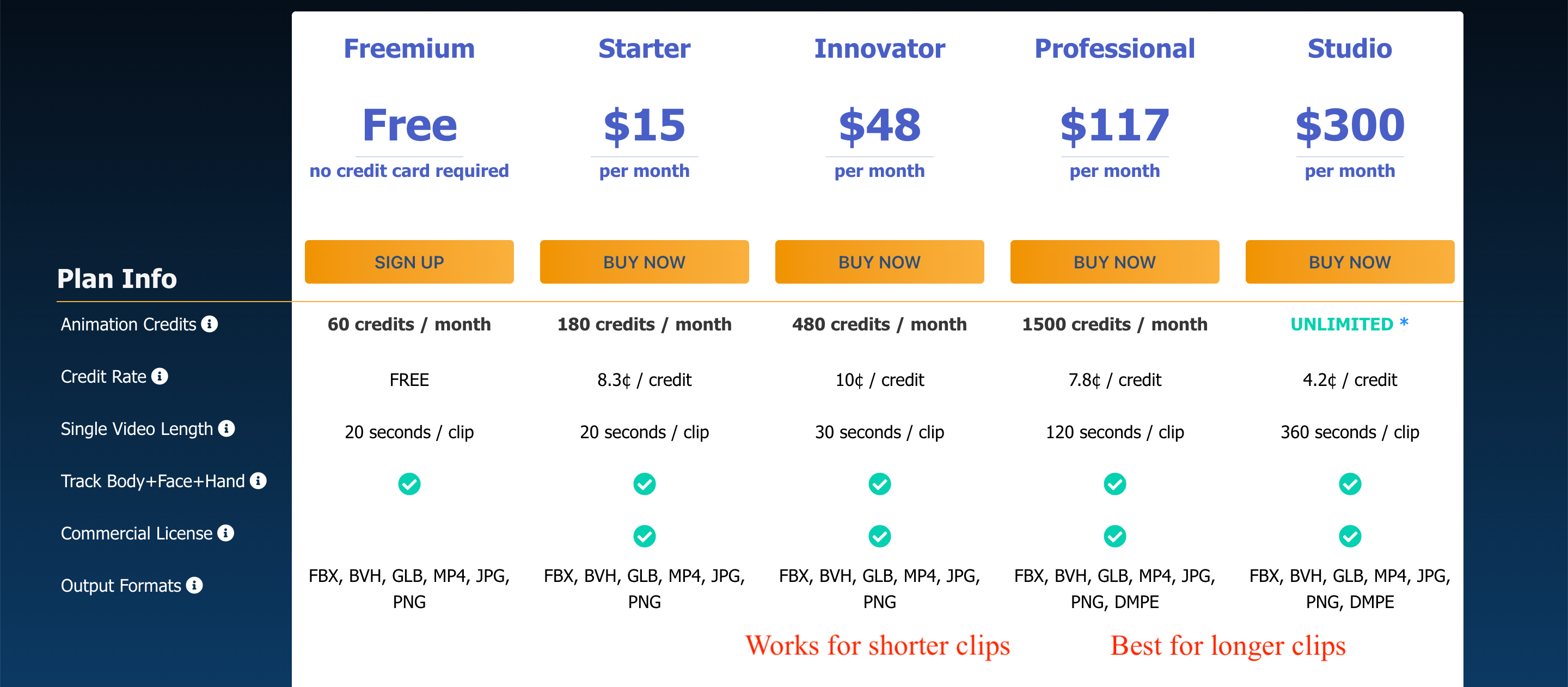Click BUY NOW under Innovator plan
Image resolution: width=1568 pixels, height=687 pixels.
880,262
